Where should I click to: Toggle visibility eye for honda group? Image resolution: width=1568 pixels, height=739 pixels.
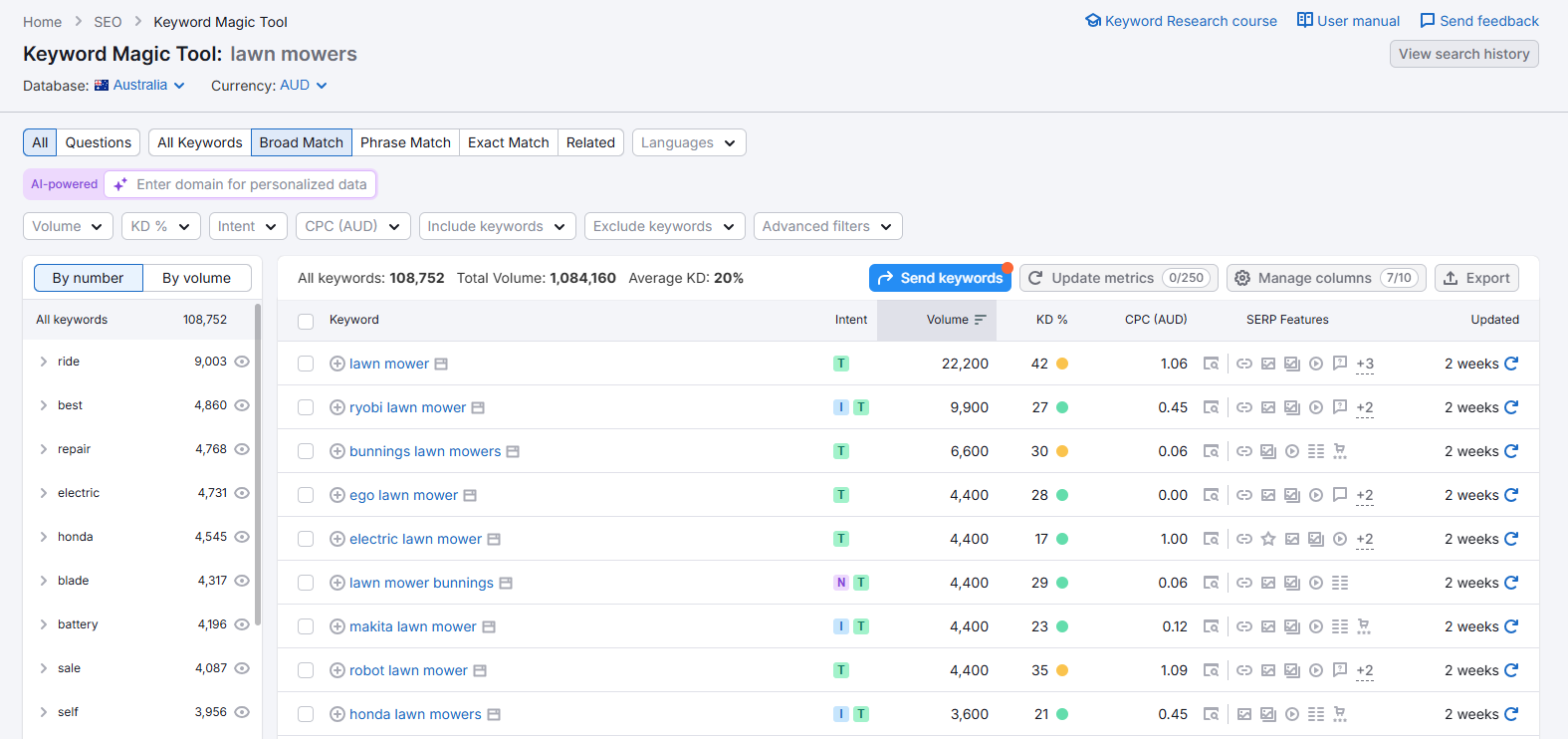(x=242, y=537)
